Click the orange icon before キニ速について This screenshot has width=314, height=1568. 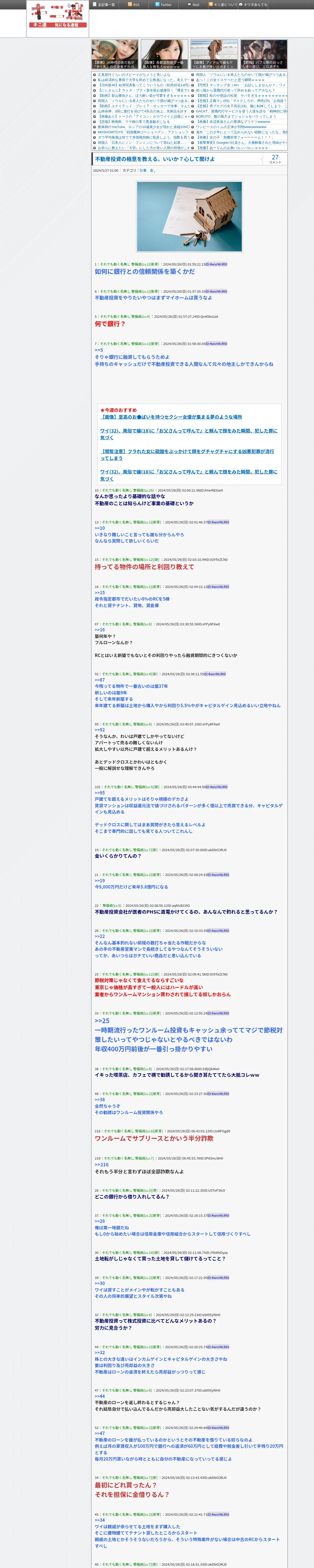(x=211, y=4)
